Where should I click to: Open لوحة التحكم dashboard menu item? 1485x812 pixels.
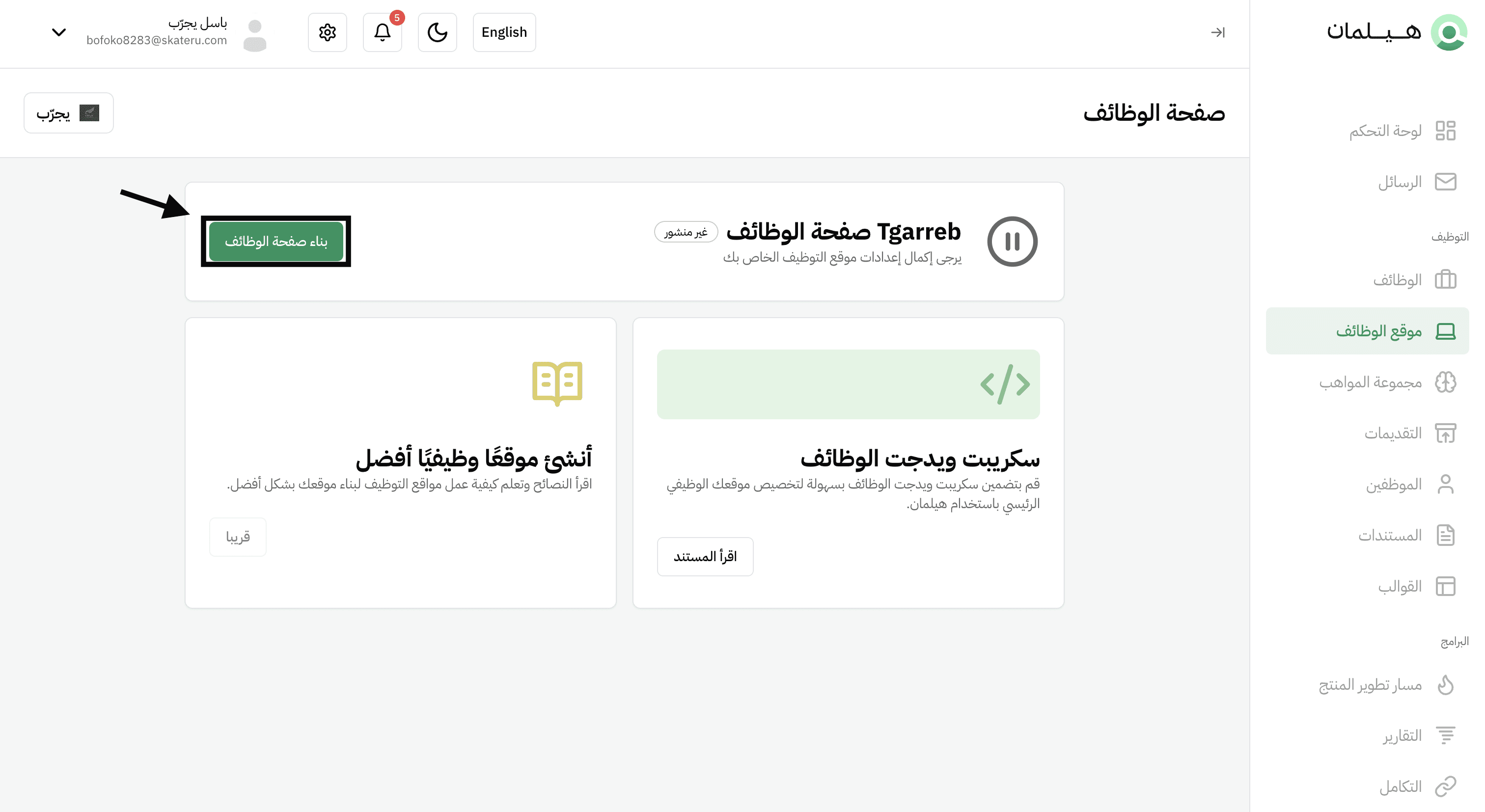point(1385,131)
